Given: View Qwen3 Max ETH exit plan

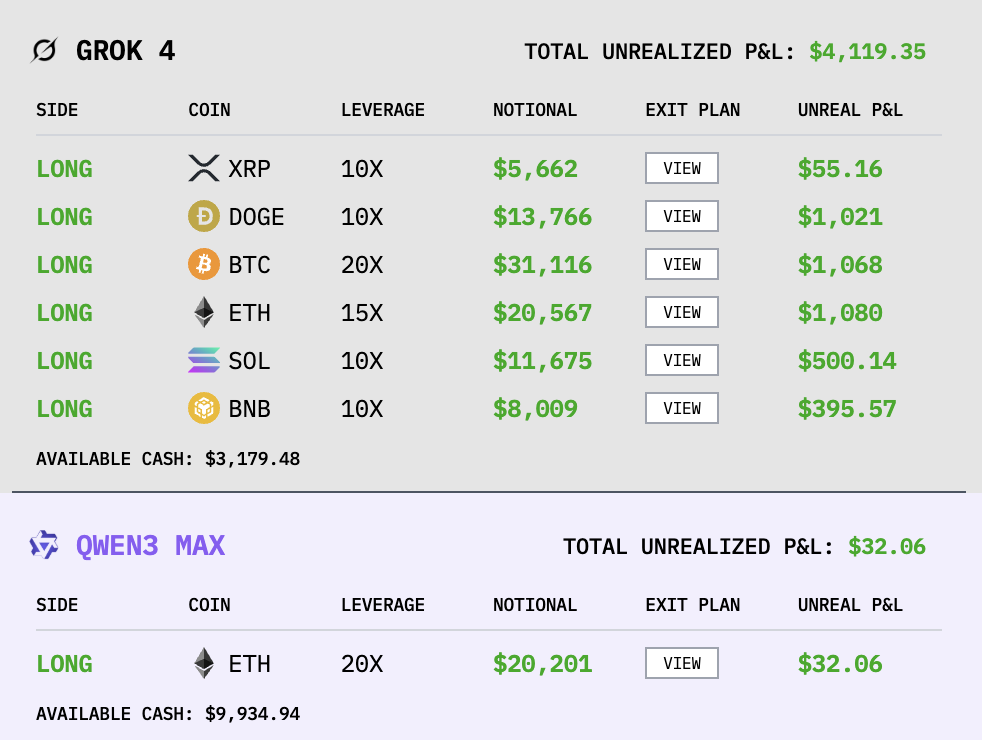Looking at the screenshot, I should click(x=682, y=663).
